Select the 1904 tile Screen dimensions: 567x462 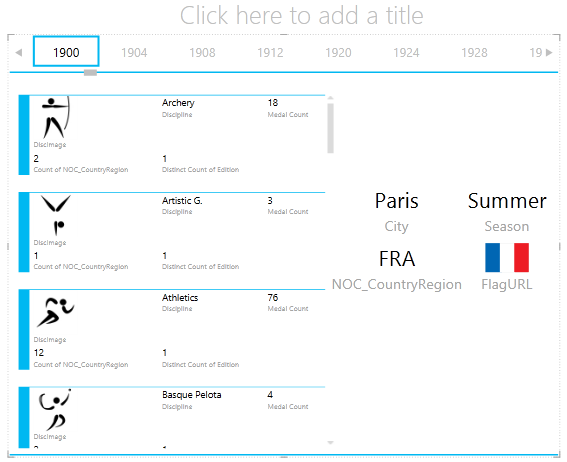(134, 53)
